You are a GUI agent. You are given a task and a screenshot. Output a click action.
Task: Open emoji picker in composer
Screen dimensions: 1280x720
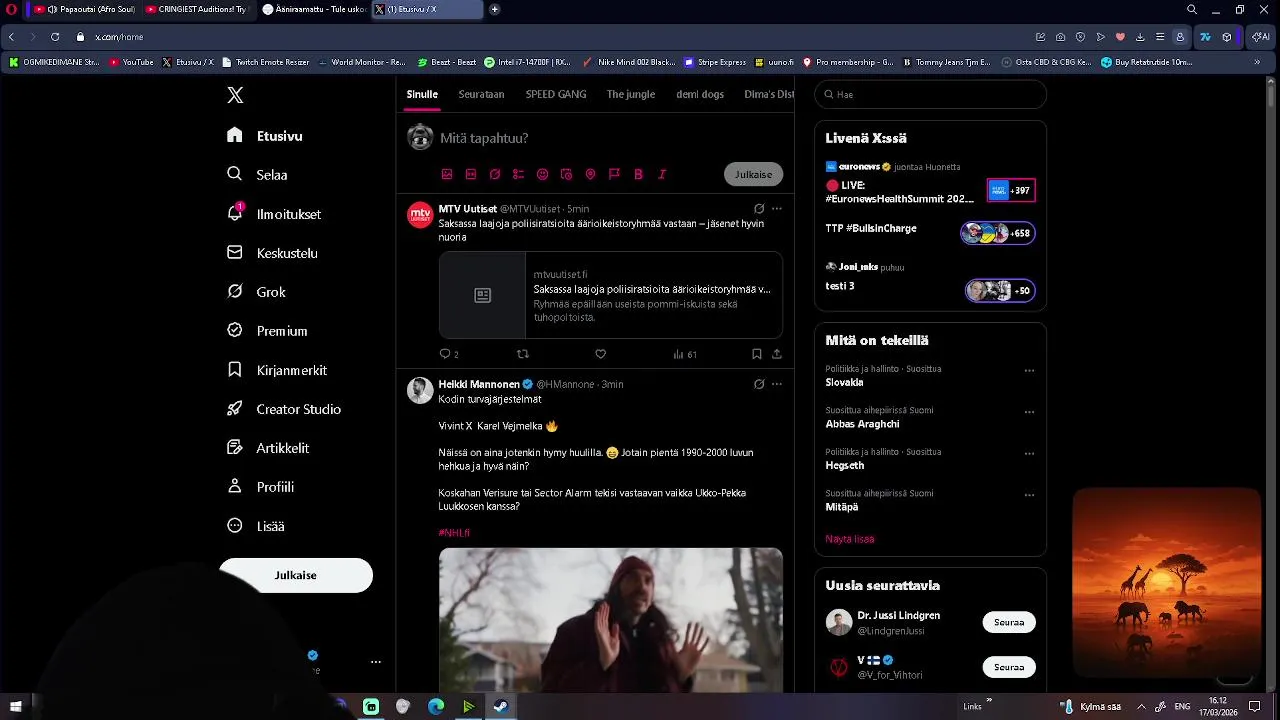tap(542, 174)
